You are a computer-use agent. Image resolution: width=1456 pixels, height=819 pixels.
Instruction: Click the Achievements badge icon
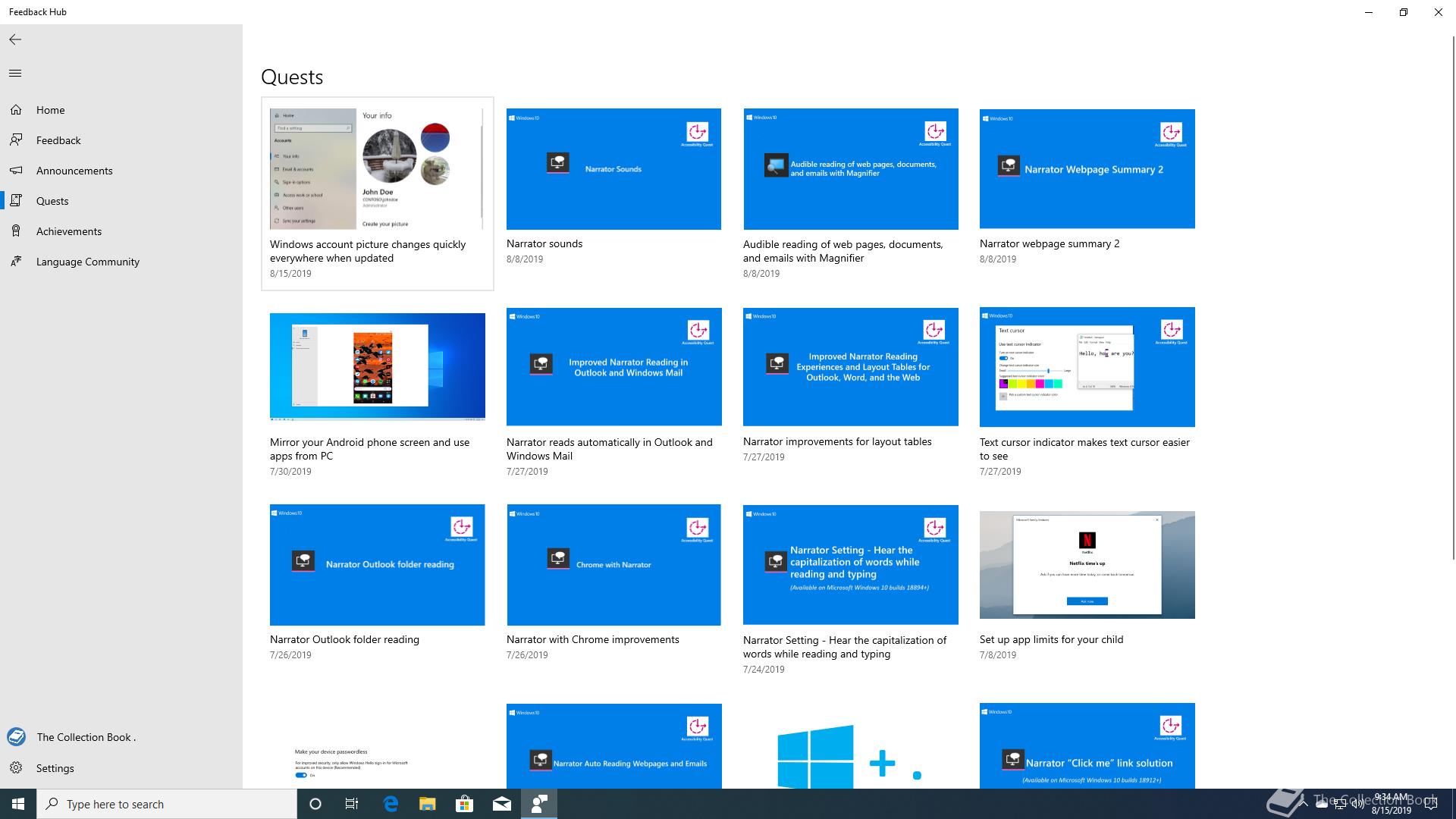[x=16, y=231]
